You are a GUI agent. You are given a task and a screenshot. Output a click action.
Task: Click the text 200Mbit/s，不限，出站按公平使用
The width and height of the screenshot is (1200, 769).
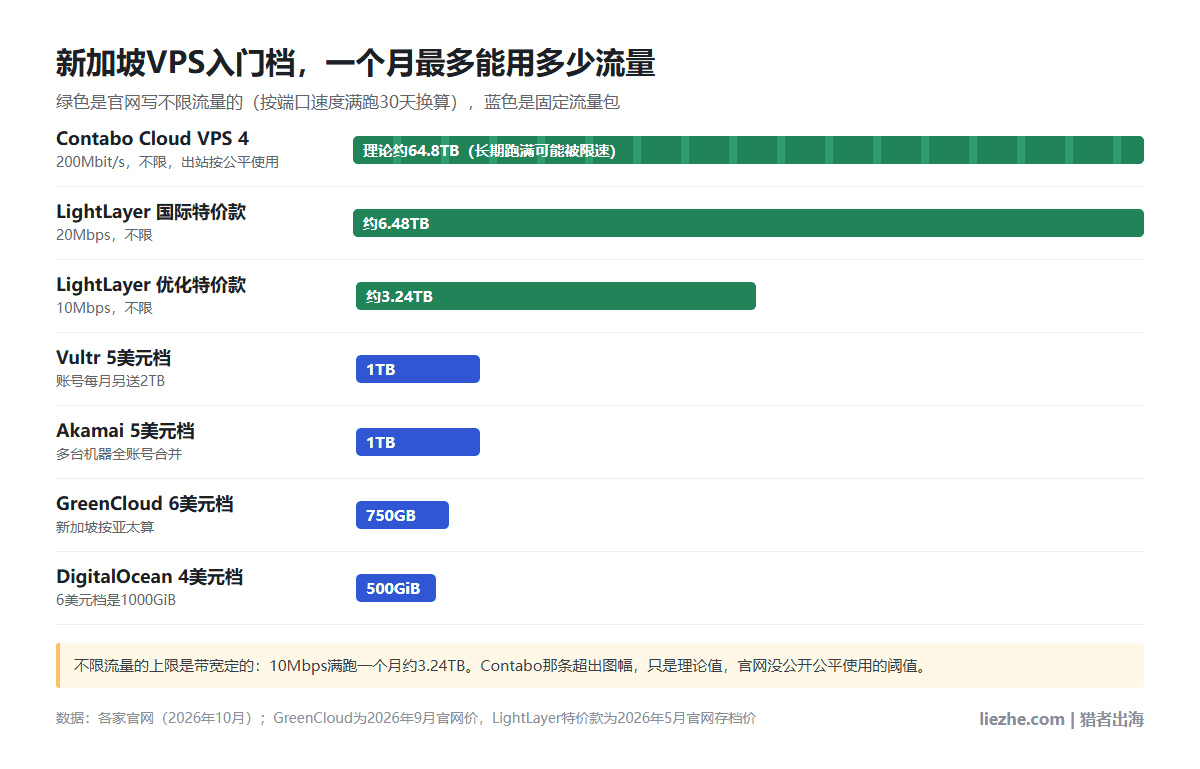(x=167, y=162)
